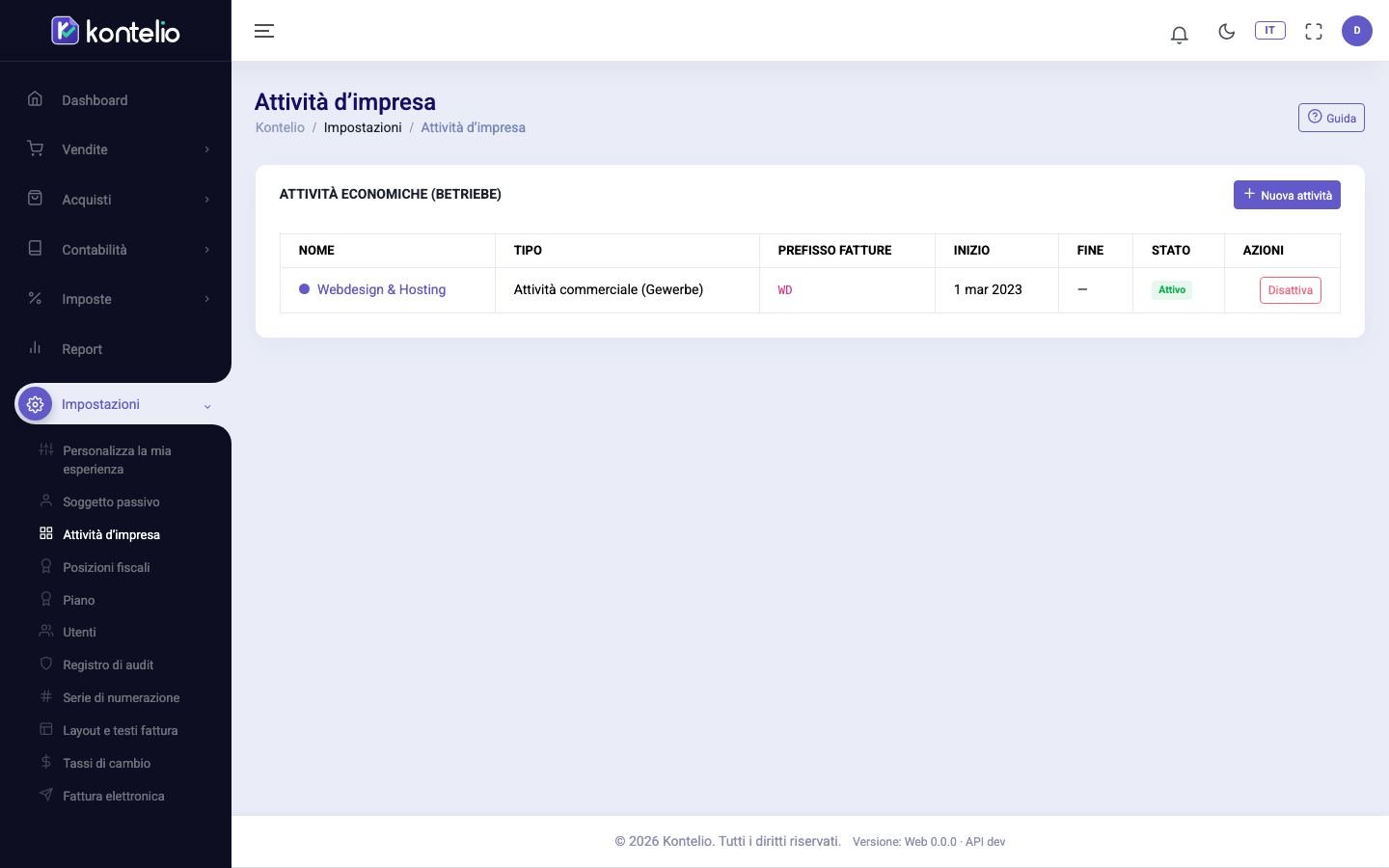This screenshot has width=1389, height=868.
Task: Expand the Contabilità submenu
Action: (116, 250)
